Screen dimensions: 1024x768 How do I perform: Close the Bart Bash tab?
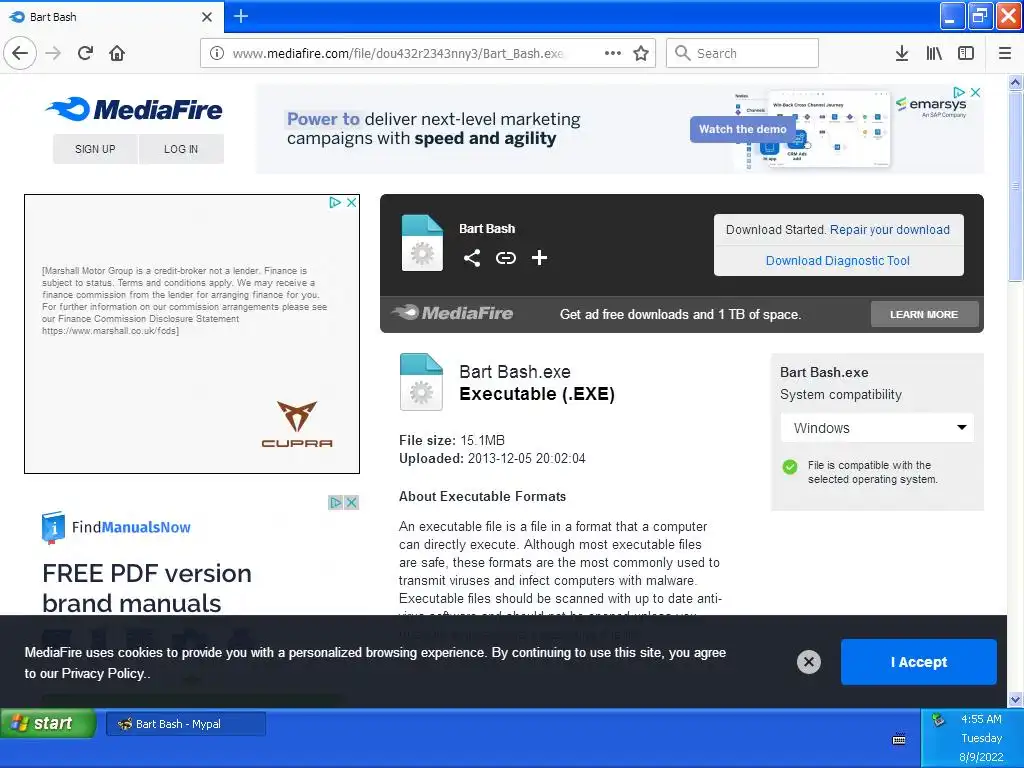tap(207, 17)
